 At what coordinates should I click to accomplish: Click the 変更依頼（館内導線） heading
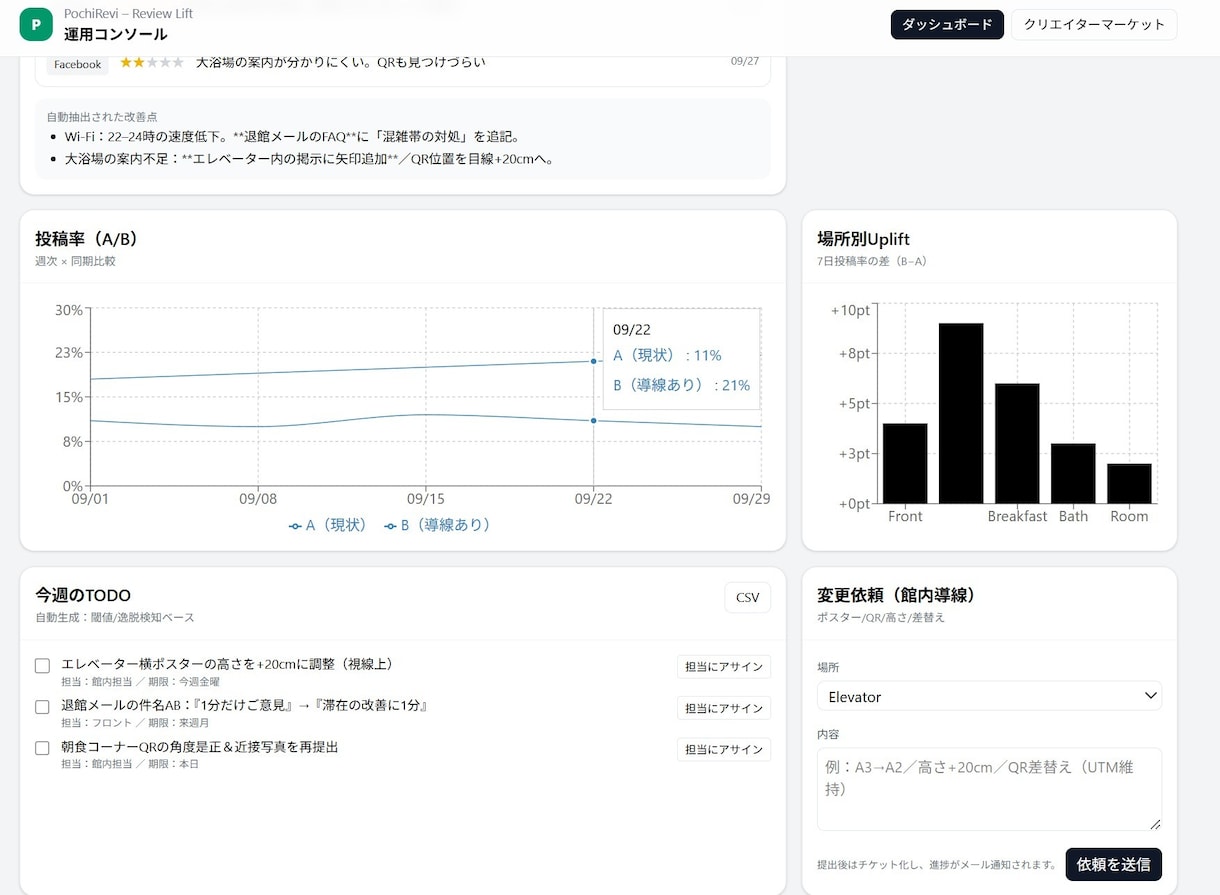pyautogui.click(x=896, y=595)
